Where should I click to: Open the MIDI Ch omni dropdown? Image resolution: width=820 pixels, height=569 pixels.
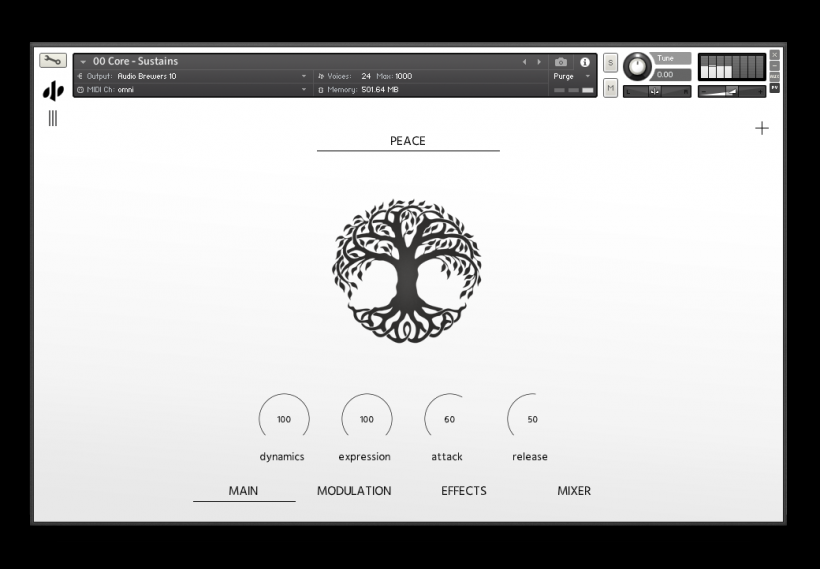(x=210, y=90)
